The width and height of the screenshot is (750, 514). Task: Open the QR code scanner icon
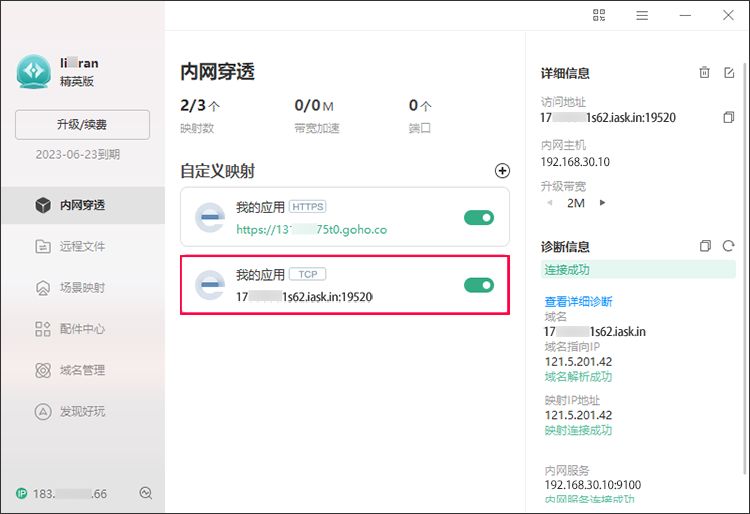coord(599,15)
